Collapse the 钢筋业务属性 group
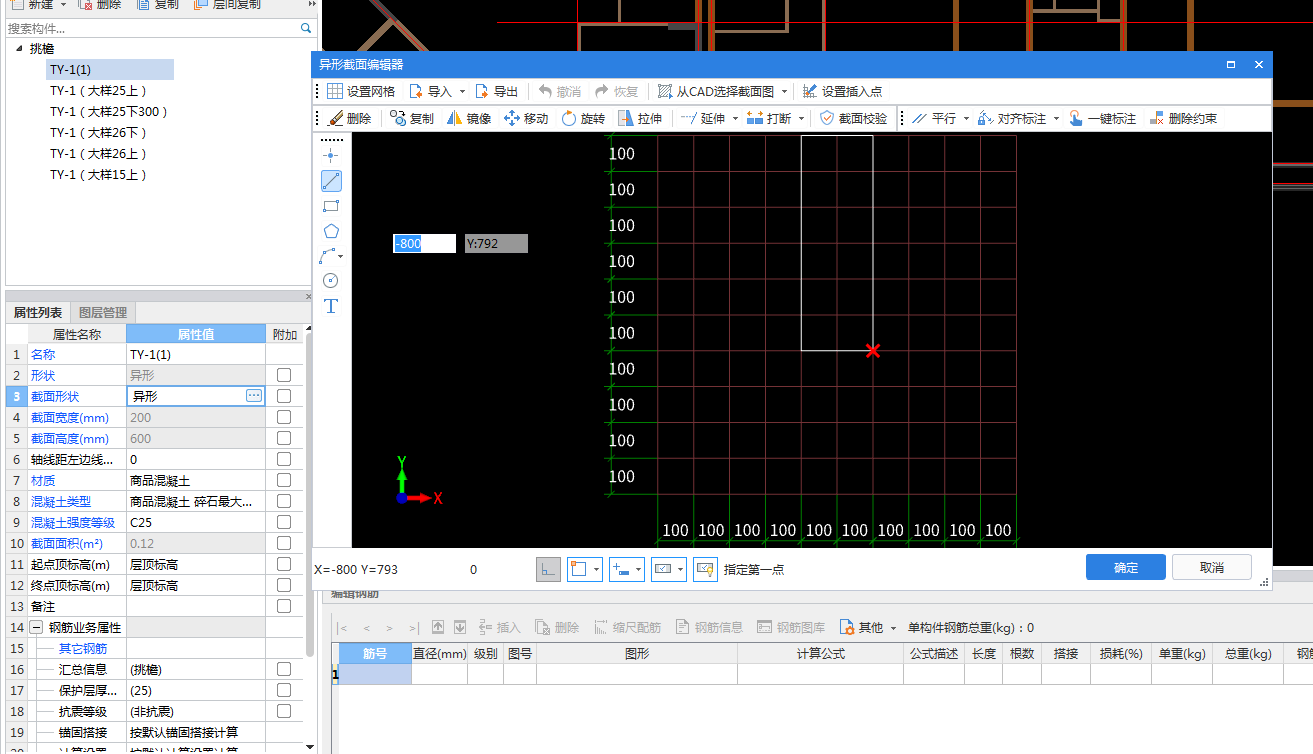 [x=36, y=627]
